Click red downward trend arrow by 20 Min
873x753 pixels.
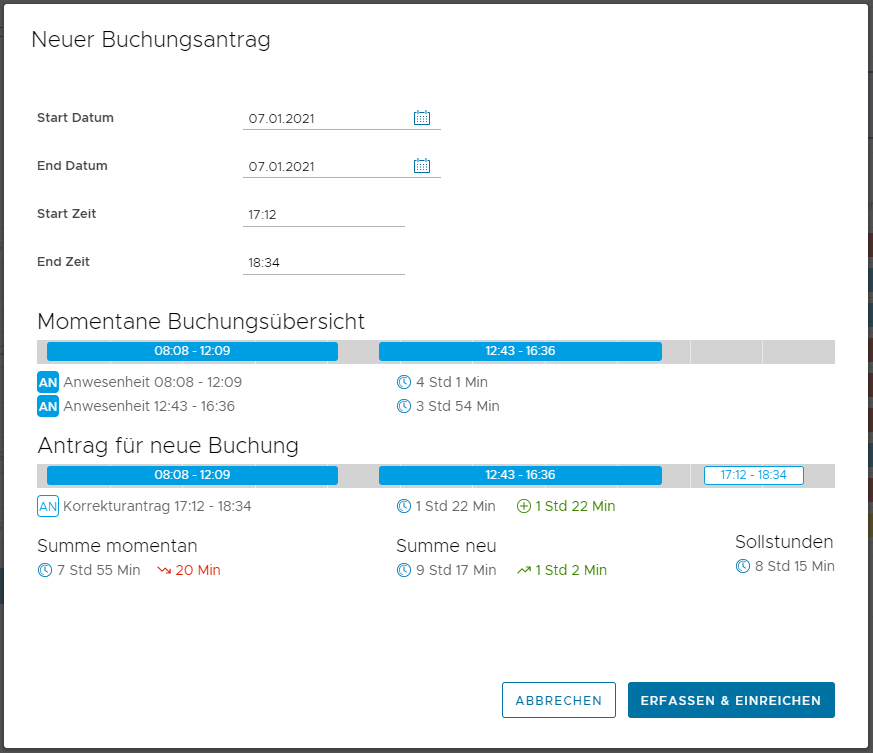tap(164, 570)
